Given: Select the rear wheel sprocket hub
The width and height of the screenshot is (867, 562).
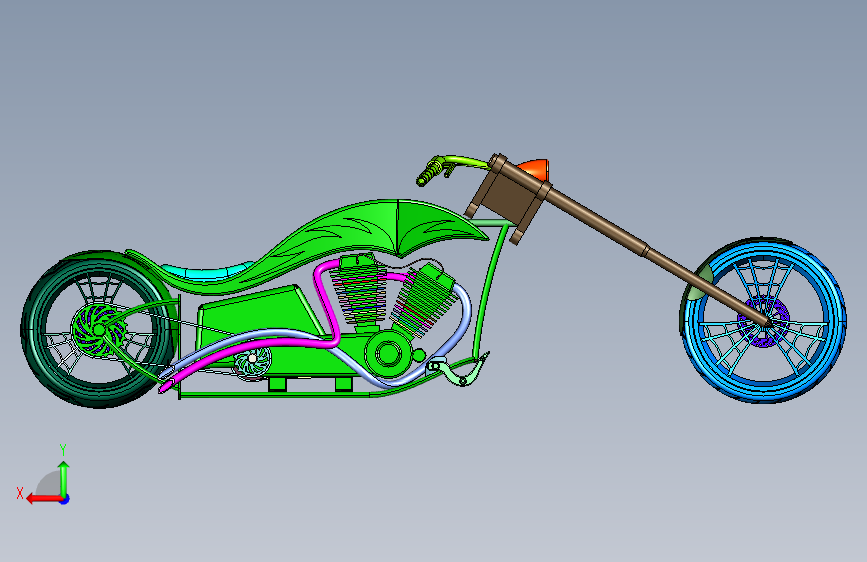Looking at the screenshot, I should [x=98, y=330].
